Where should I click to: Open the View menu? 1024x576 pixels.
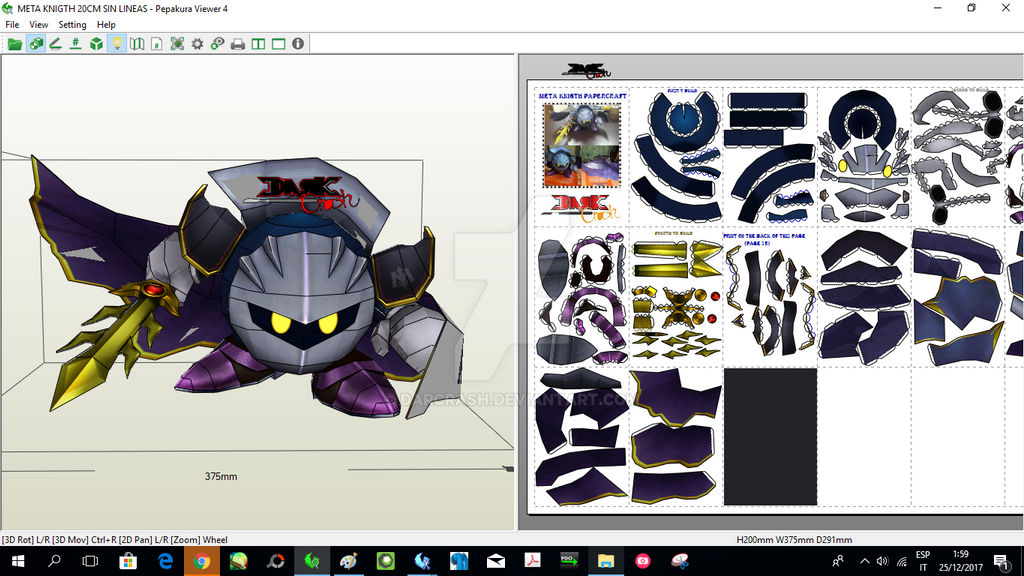coord(39,24)
